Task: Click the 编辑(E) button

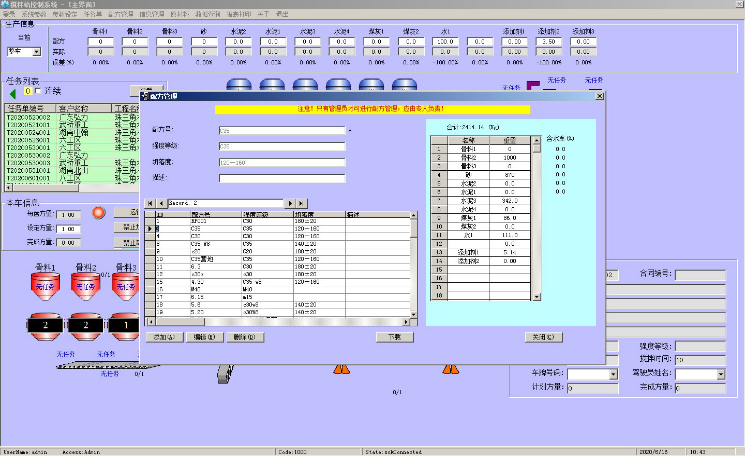Action: (x=205, y=337)
